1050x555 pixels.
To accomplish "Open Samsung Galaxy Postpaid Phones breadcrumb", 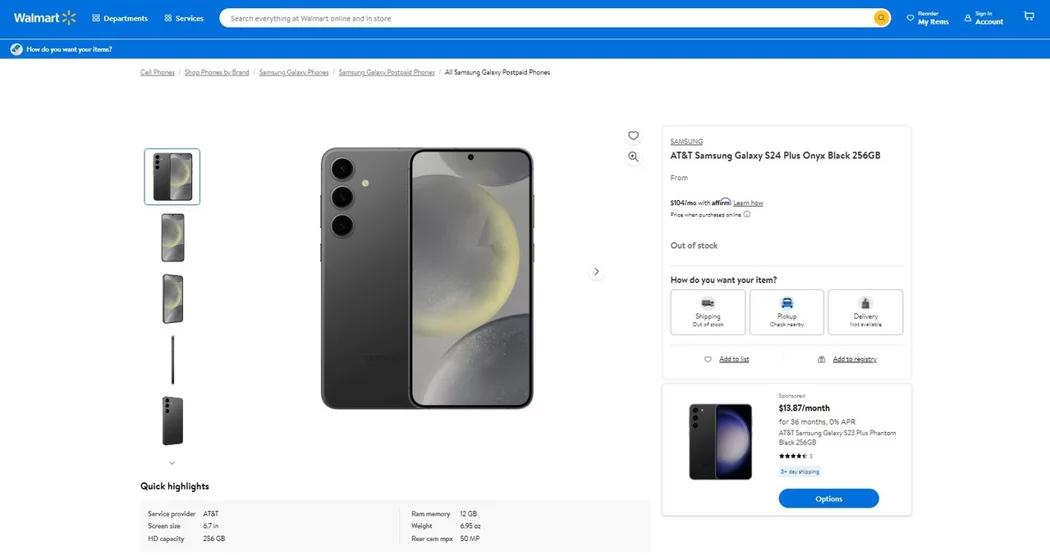I will click(x=386, y=72).
